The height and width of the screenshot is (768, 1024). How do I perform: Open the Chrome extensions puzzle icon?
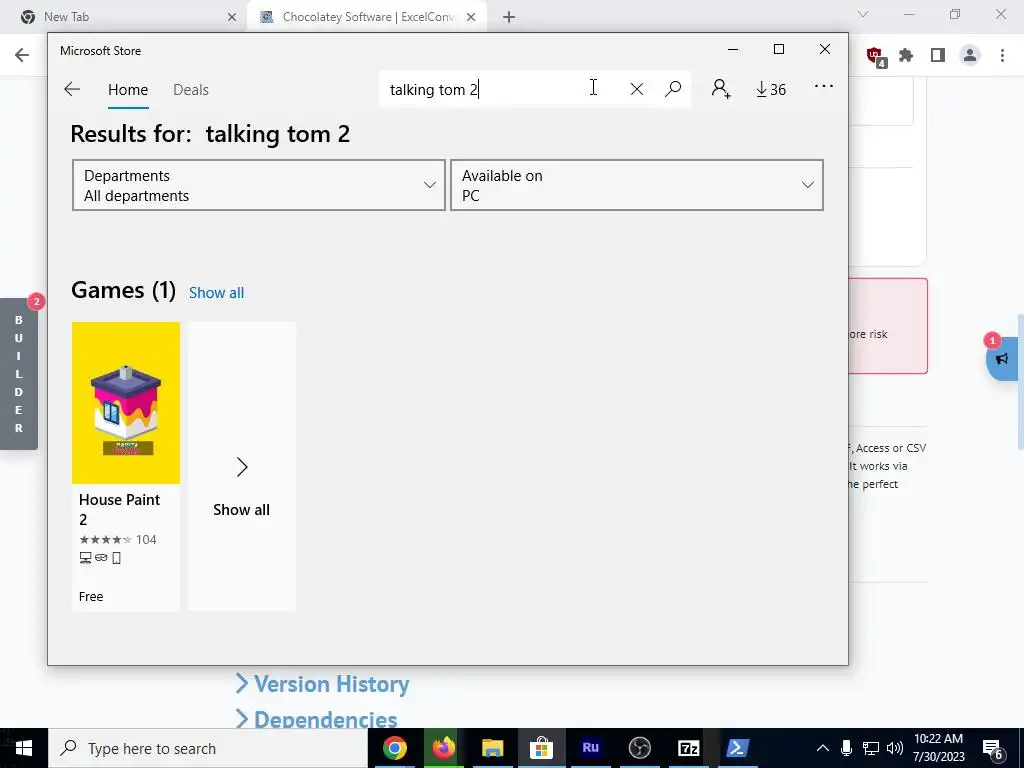[x=906, y=55]
